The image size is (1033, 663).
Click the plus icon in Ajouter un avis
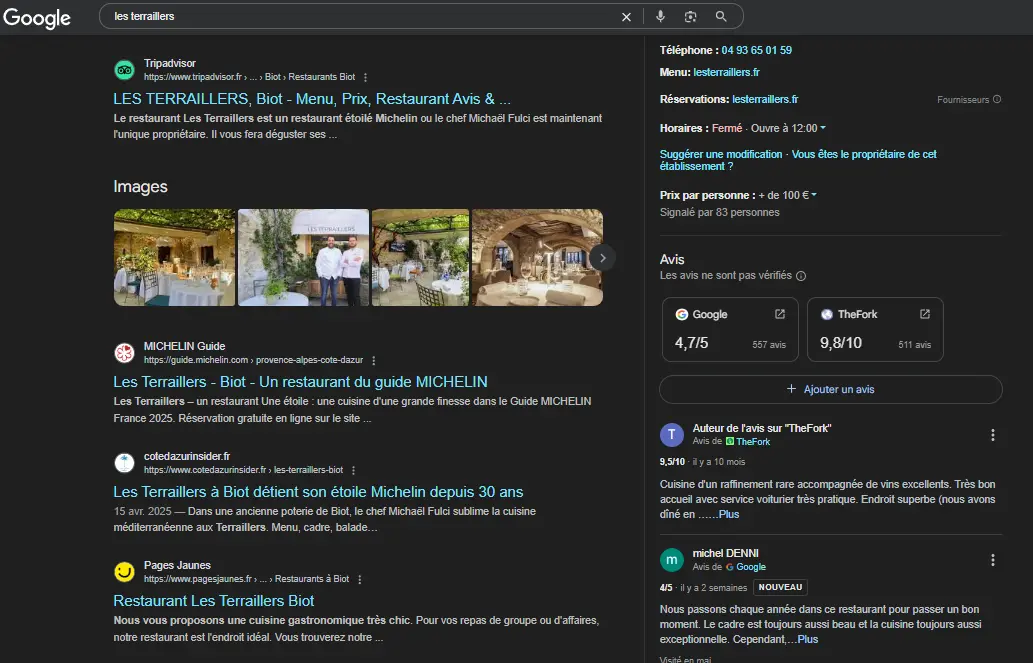[791, 389]
